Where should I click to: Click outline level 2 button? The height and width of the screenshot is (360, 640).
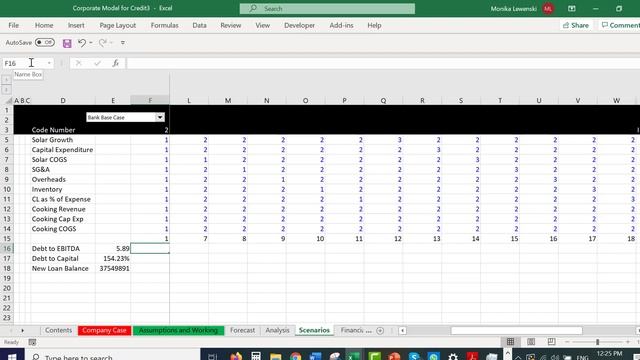pyautogui.click(x=6, y=89)
